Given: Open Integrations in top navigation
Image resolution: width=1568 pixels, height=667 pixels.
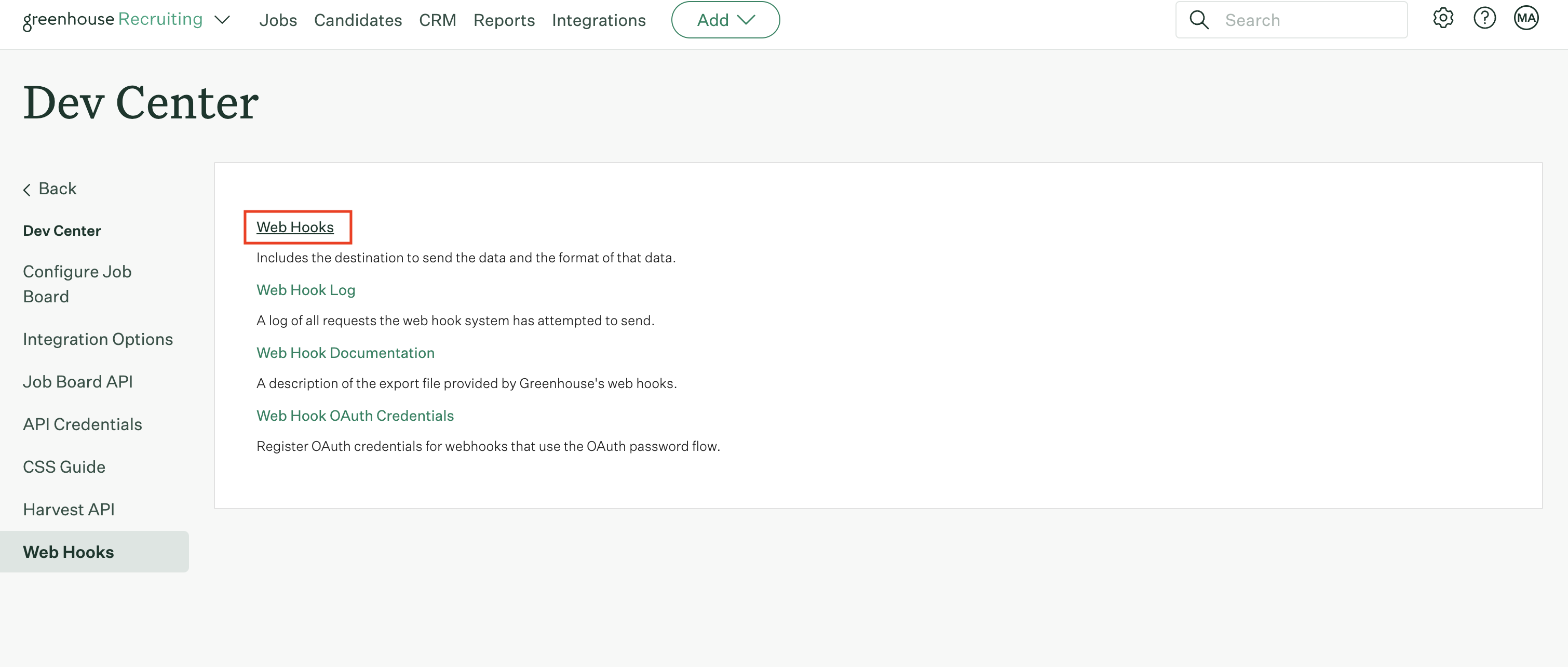Looking at the screenshot, I should tap(598, 20).
